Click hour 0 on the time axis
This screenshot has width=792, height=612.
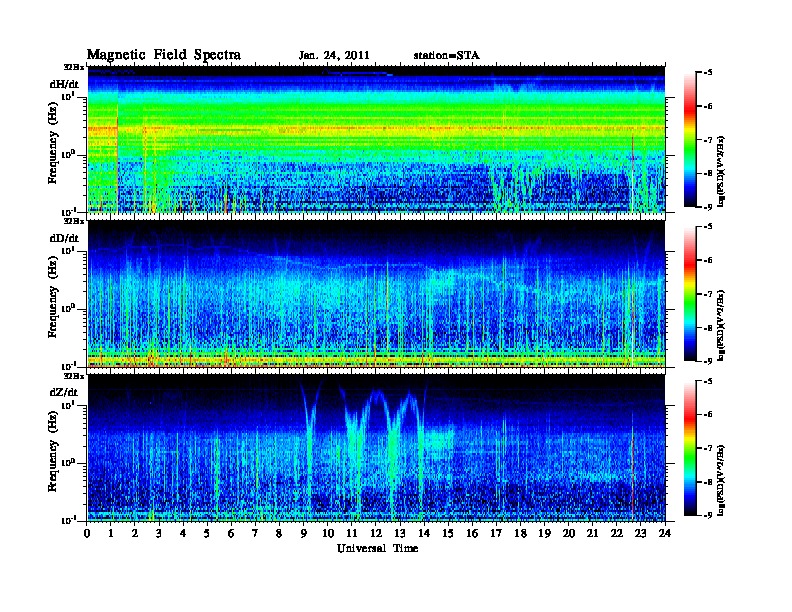[87, 533]
